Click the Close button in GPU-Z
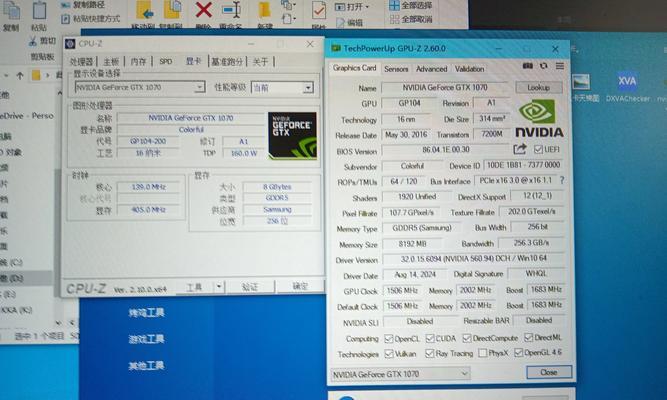This screenshot has width=667, height=400. [549, 372]
